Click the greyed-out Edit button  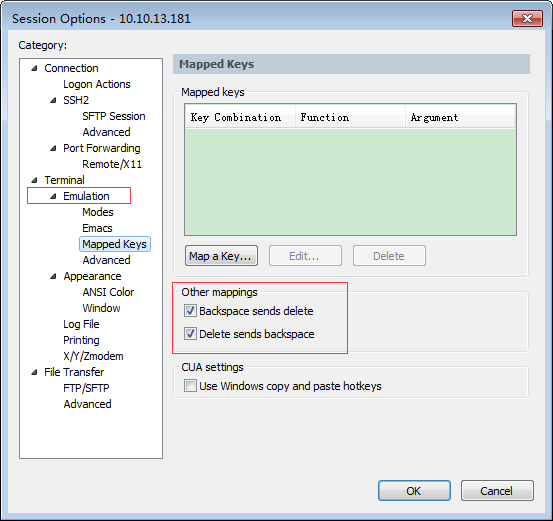click(305, 256)
